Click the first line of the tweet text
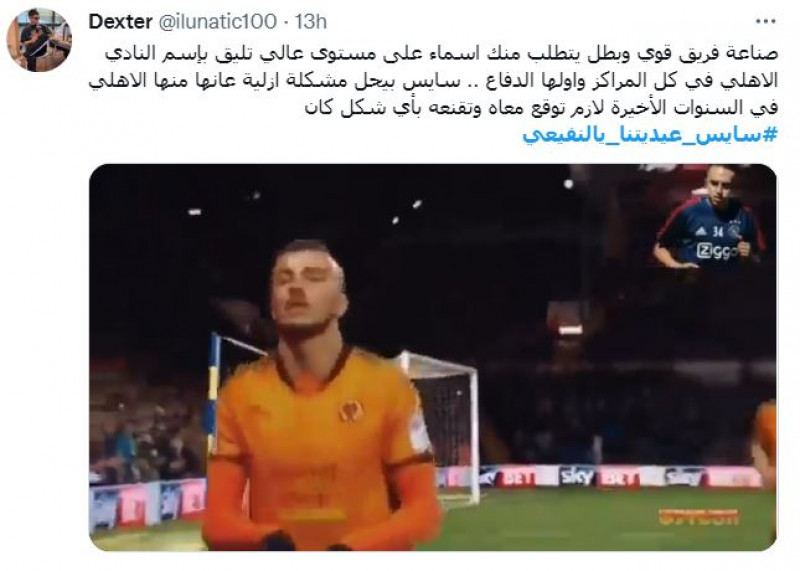Viewport: 800px width, 571px height. pyautogui.click(x=442, y=55)
